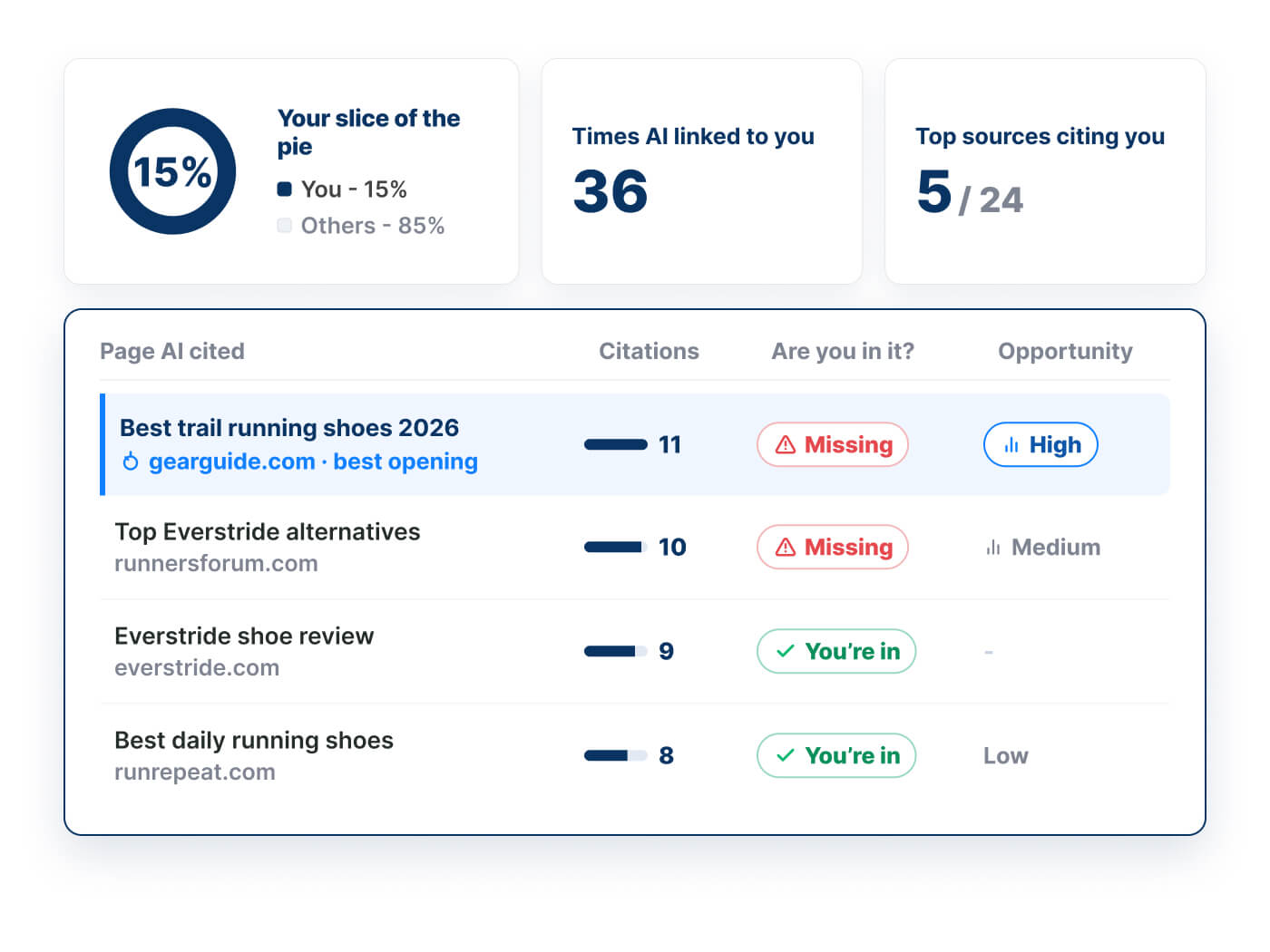This screenshot has width=1270, height=952.
Task: Click the warning icon in first Missing badge
Action: (786, 444)
